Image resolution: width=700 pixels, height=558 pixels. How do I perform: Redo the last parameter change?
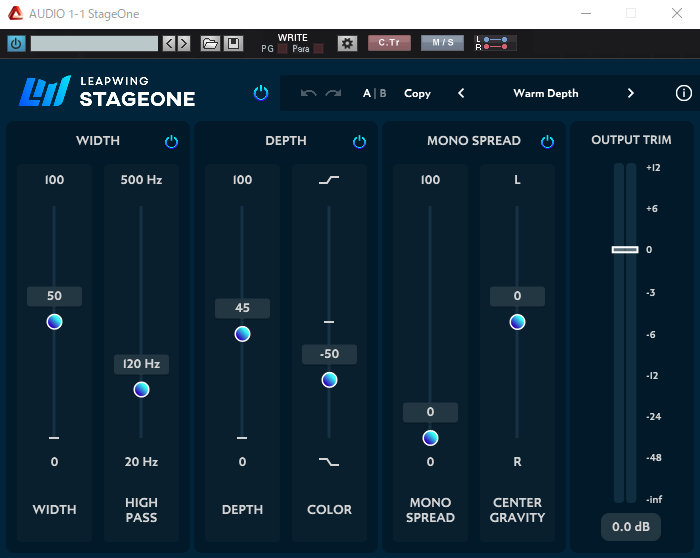[333, 93]
